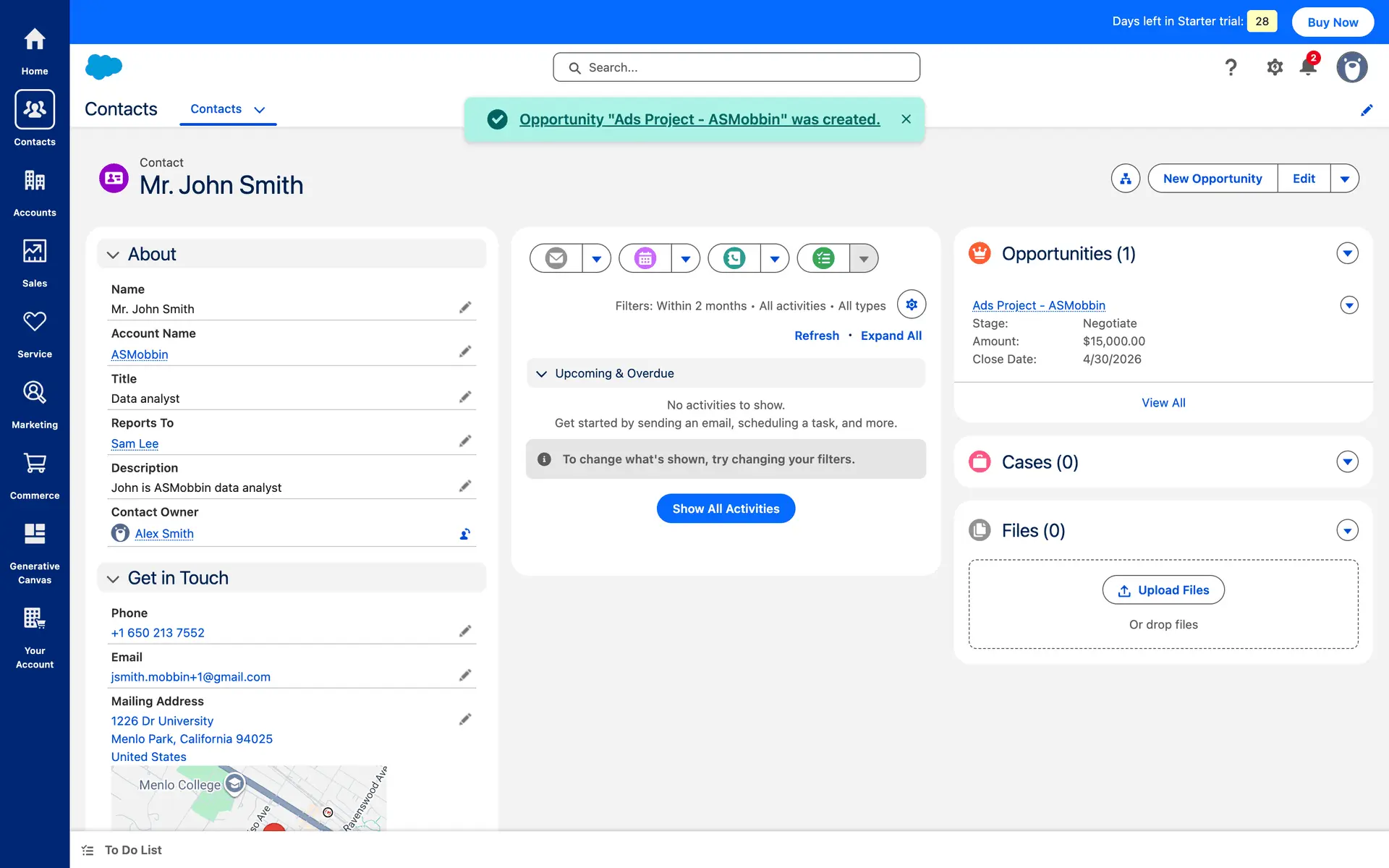Collapse the Get in Touch section
1389x868 pixels.
point(113,579)
